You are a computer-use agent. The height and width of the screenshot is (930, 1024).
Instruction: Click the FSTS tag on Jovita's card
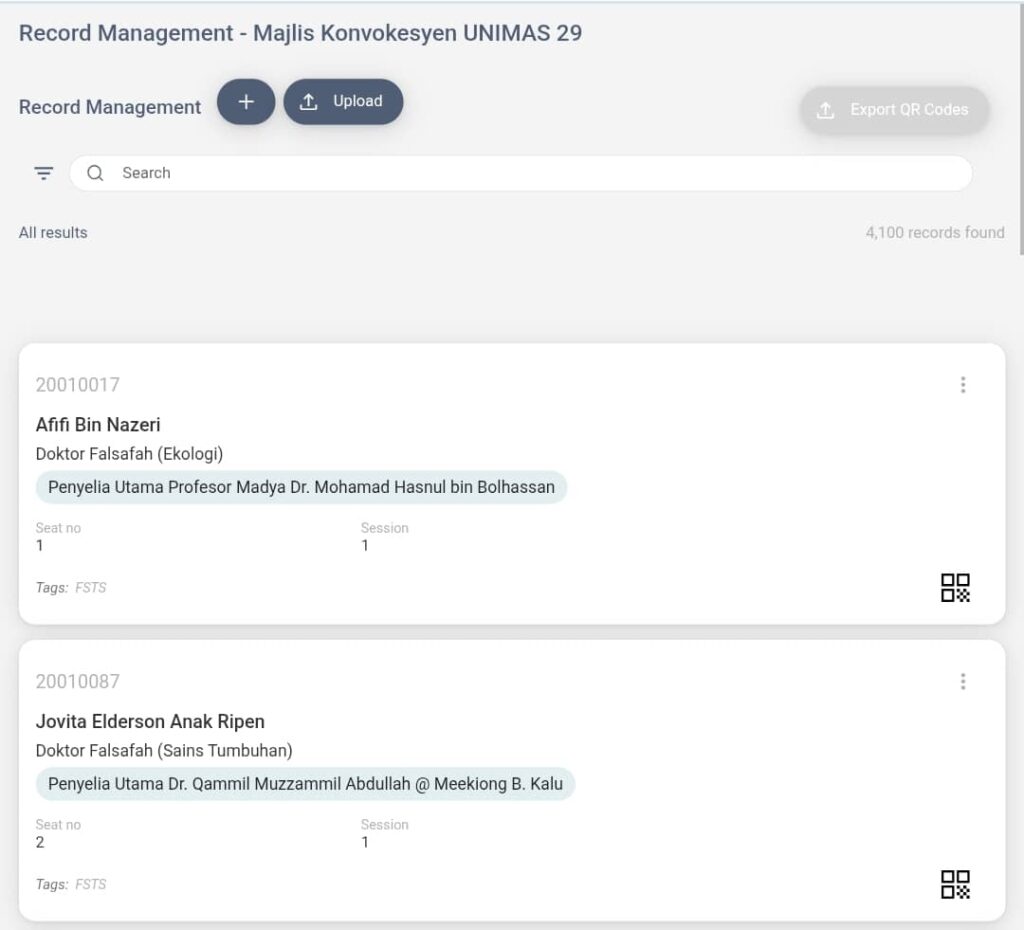(x=90, y=885)
